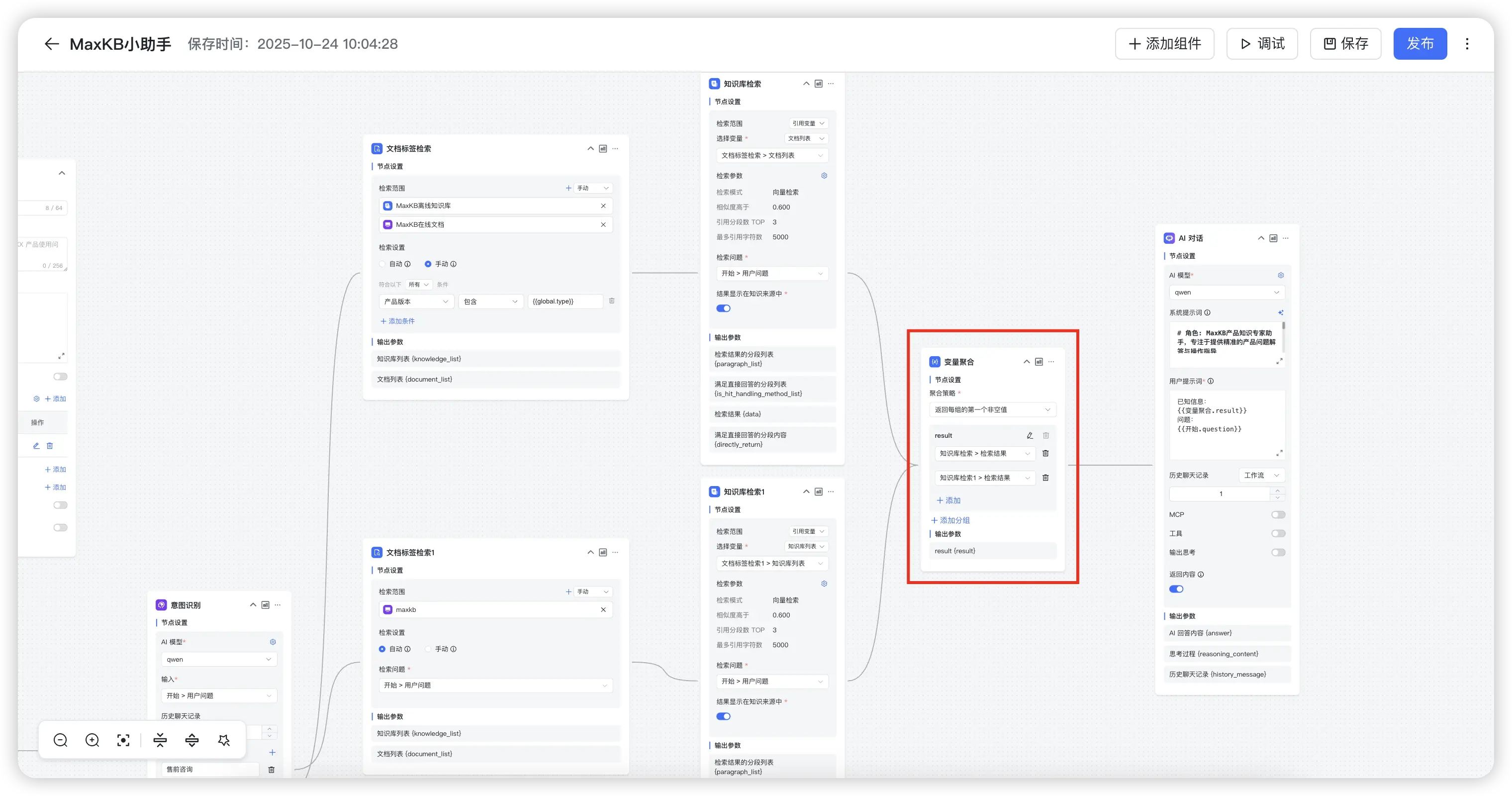Delete the 知识库检索1 > 检索结果 variable row
Image resolution: width=1512 pixels, height=796 pixels.
tap(1045, 478)
